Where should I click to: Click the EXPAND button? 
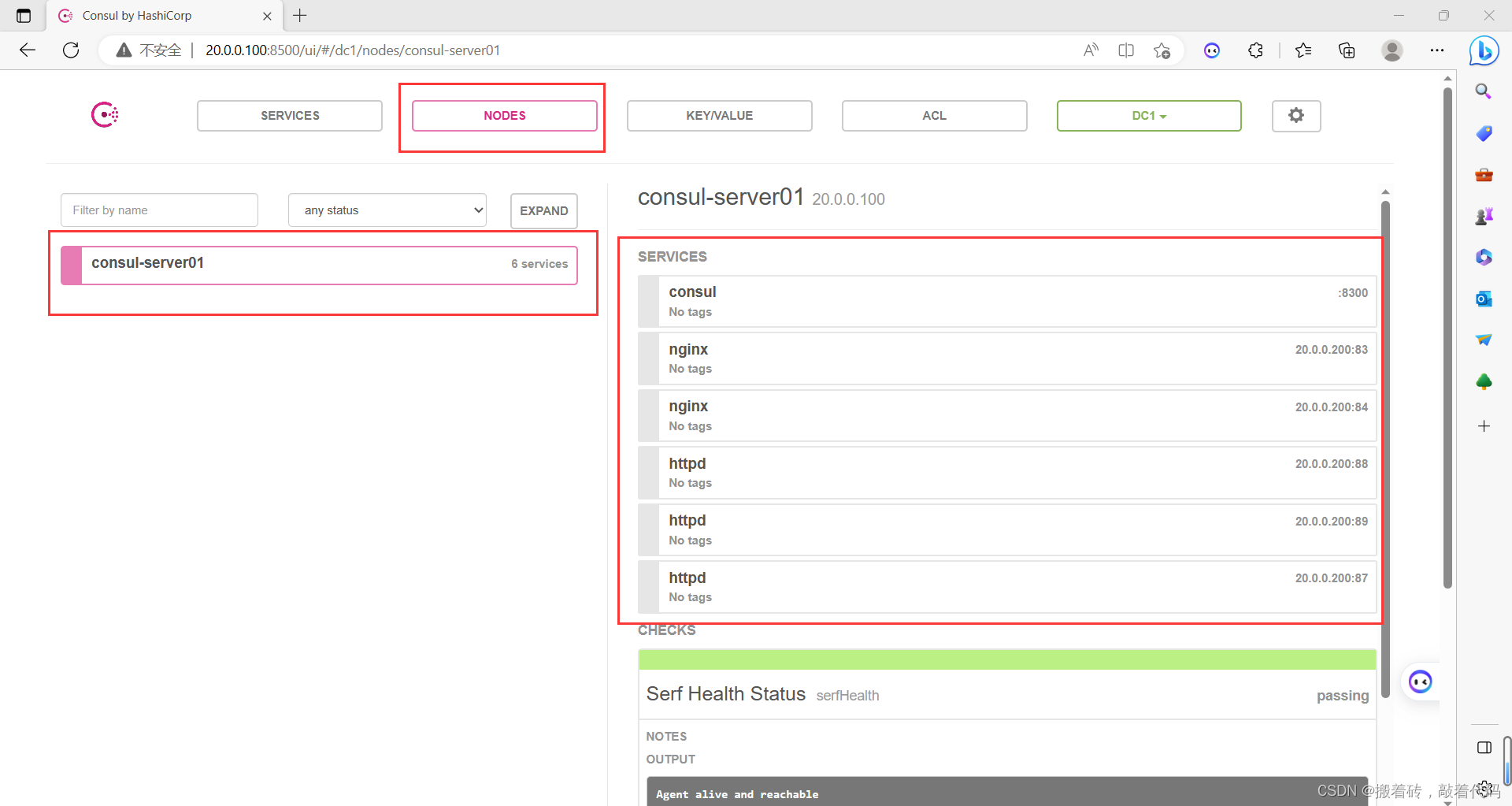[544, 211]
